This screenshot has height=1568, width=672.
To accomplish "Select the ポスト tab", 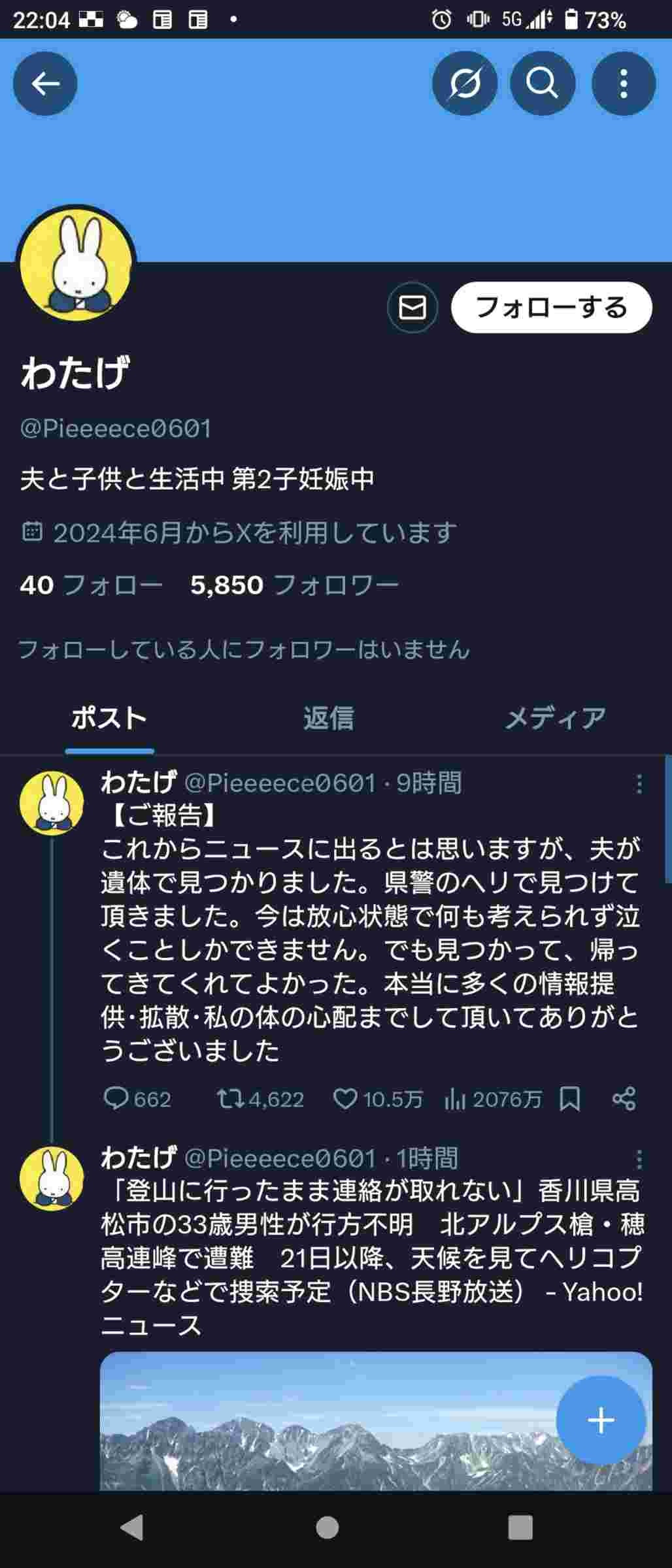I will coord(109,718).
